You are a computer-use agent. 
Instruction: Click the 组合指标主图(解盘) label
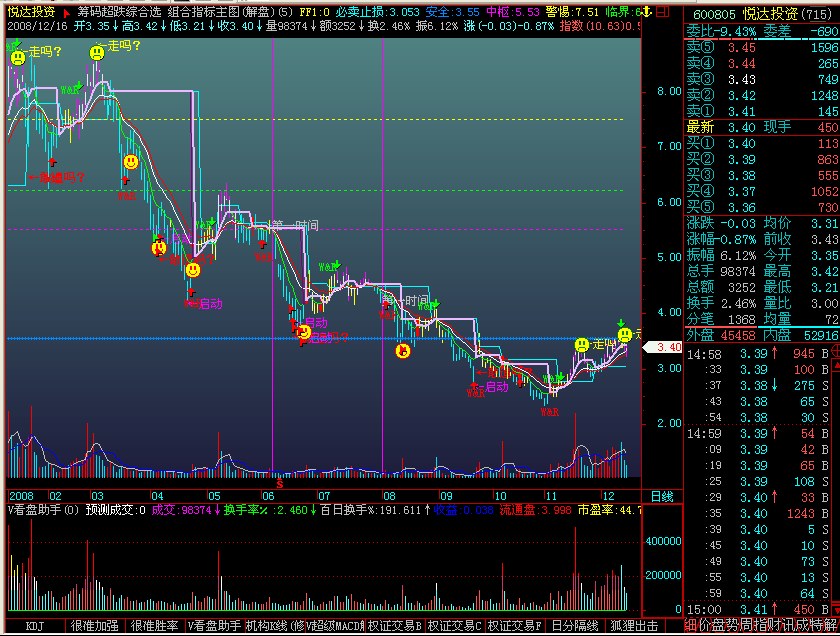click(x=224, y=12)
